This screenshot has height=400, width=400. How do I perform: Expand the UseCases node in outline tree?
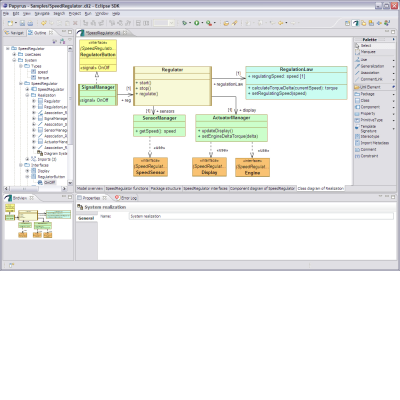point(14,54)
